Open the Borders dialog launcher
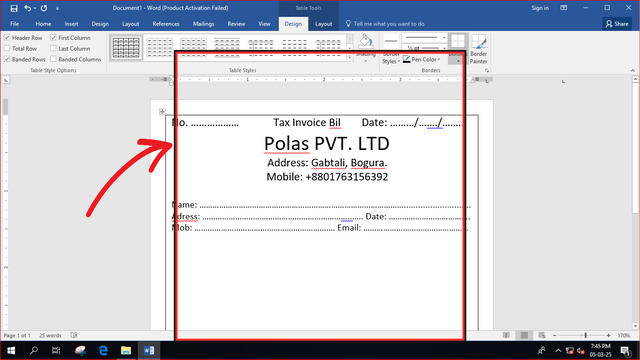640x360 pixels. [x=487, y=71]
